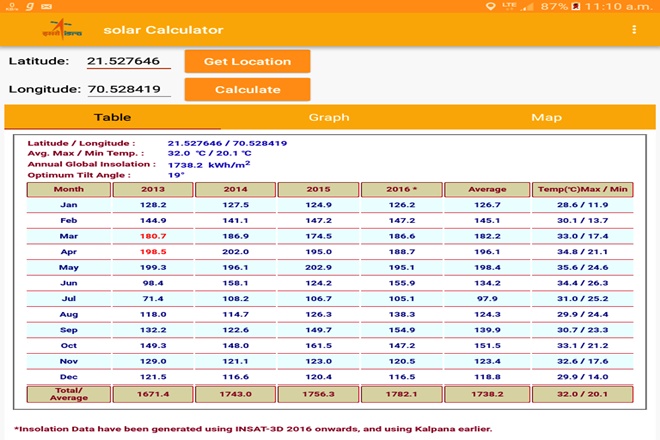Tap the battery icon in status bar
Screen dimensions: 660x440
coord(580,6)
